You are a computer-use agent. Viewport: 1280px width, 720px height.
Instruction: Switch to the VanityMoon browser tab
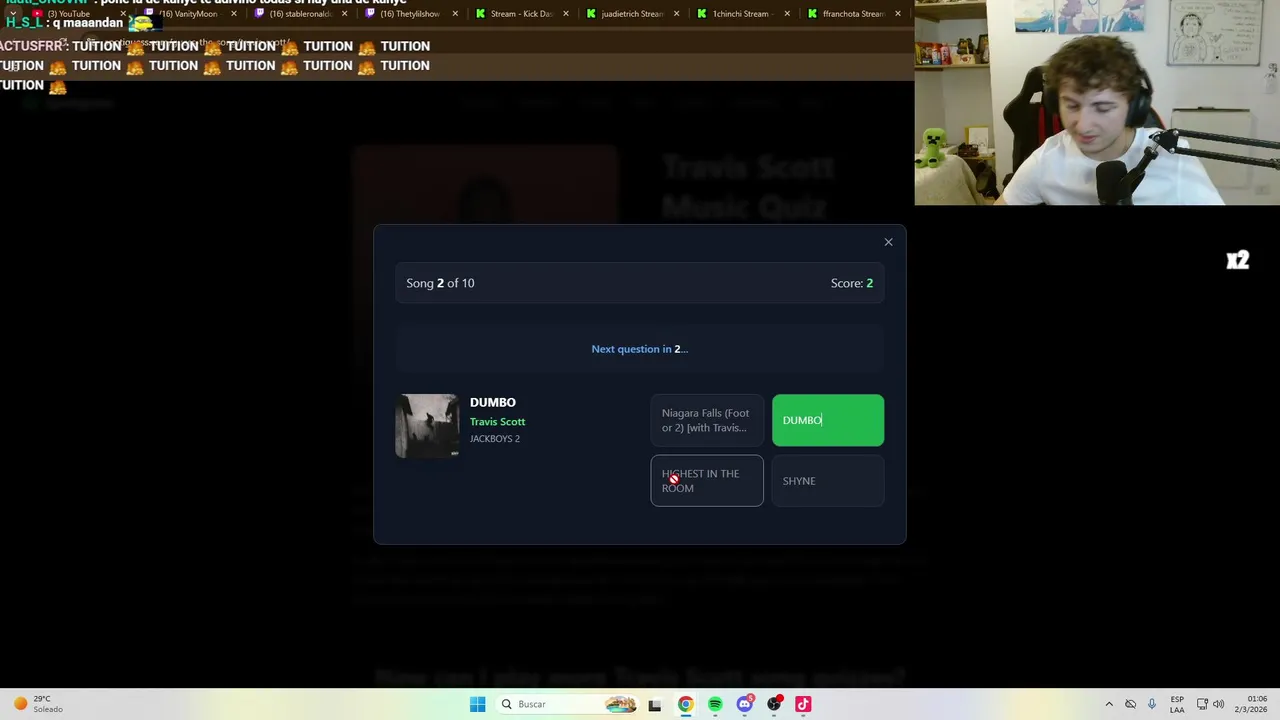tap(190, 14)
